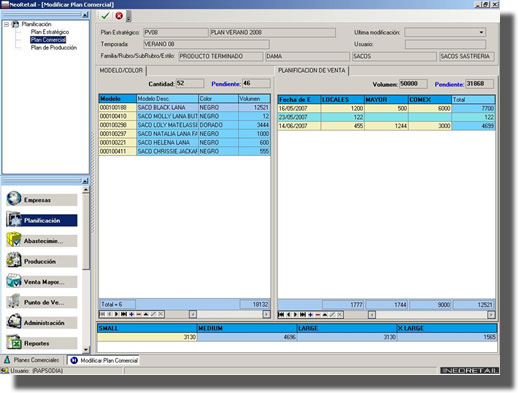This screenshot has height=393, width=518.
Task: Click model code 000100411
Action: coord(118,151)
